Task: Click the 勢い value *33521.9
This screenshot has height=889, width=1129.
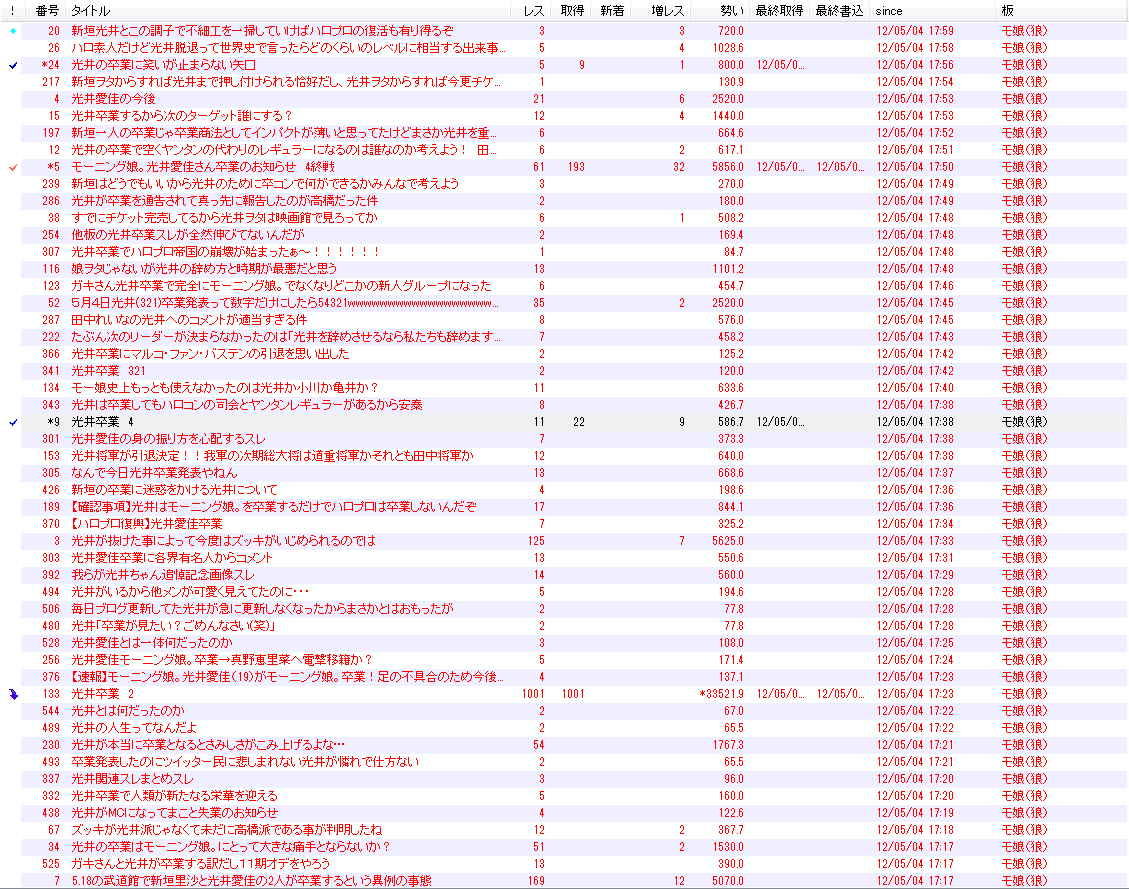Action: pyautogui.click(x=721, y=694)
